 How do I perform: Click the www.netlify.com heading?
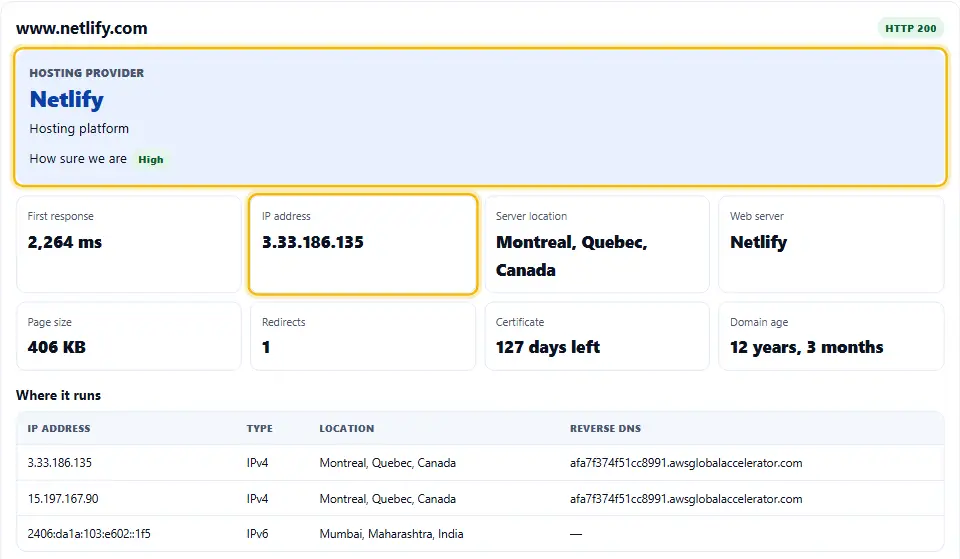click(x=81, y=28)
